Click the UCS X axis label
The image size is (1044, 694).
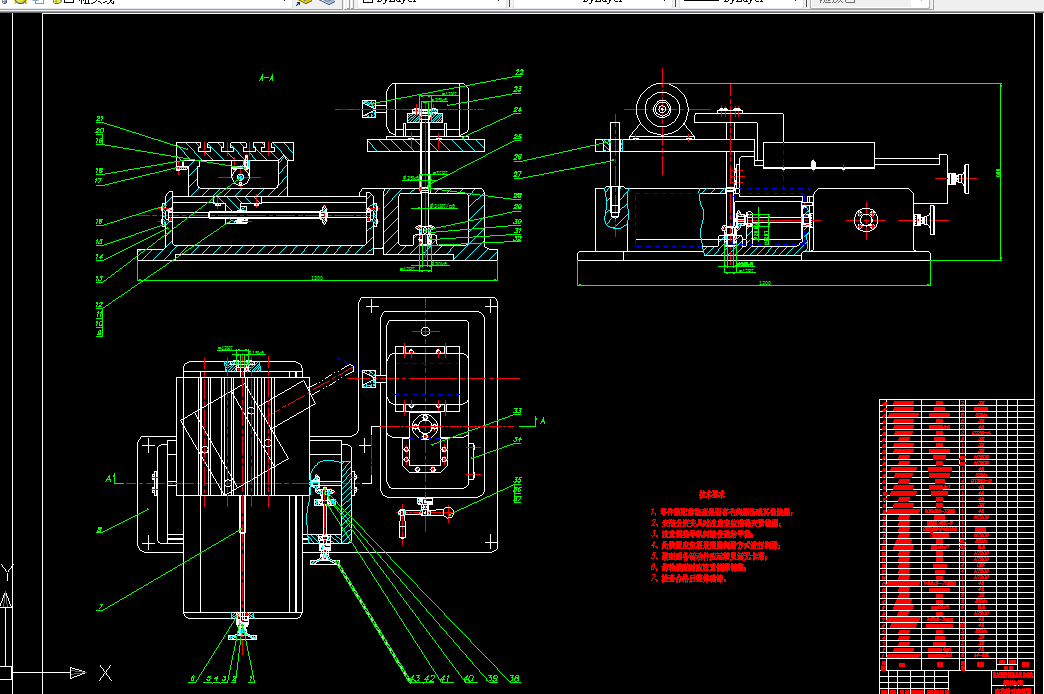point(105,673)
